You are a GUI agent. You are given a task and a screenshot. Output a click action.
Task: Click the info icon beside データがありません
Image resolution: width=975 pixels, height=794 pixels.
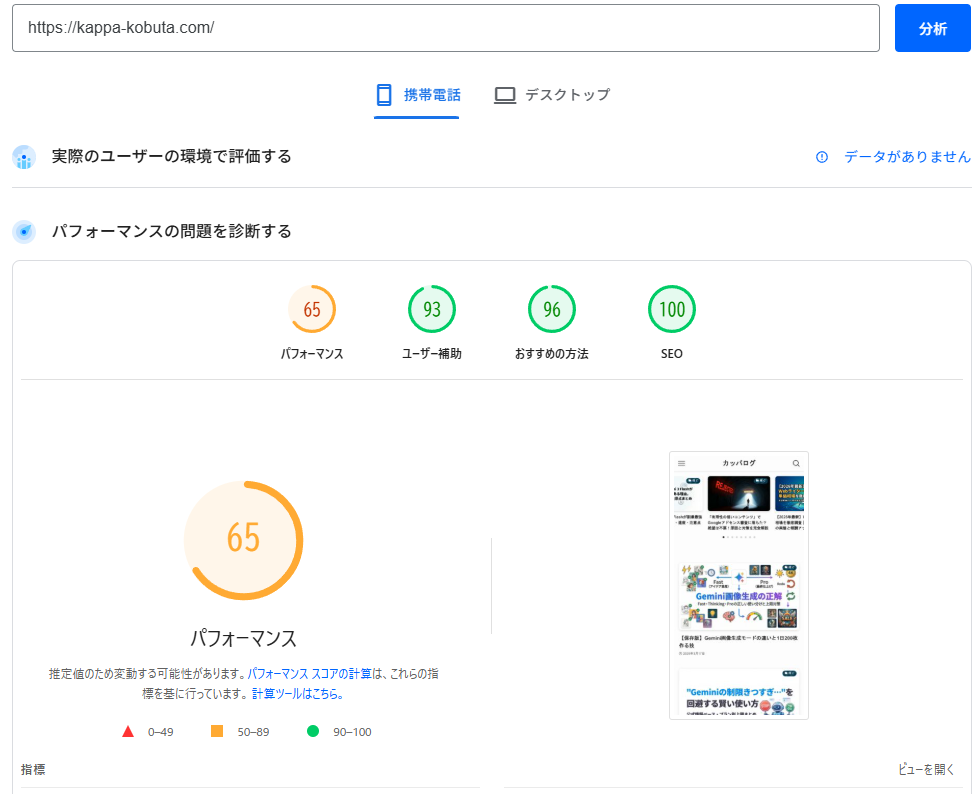[x=821, y=157]
